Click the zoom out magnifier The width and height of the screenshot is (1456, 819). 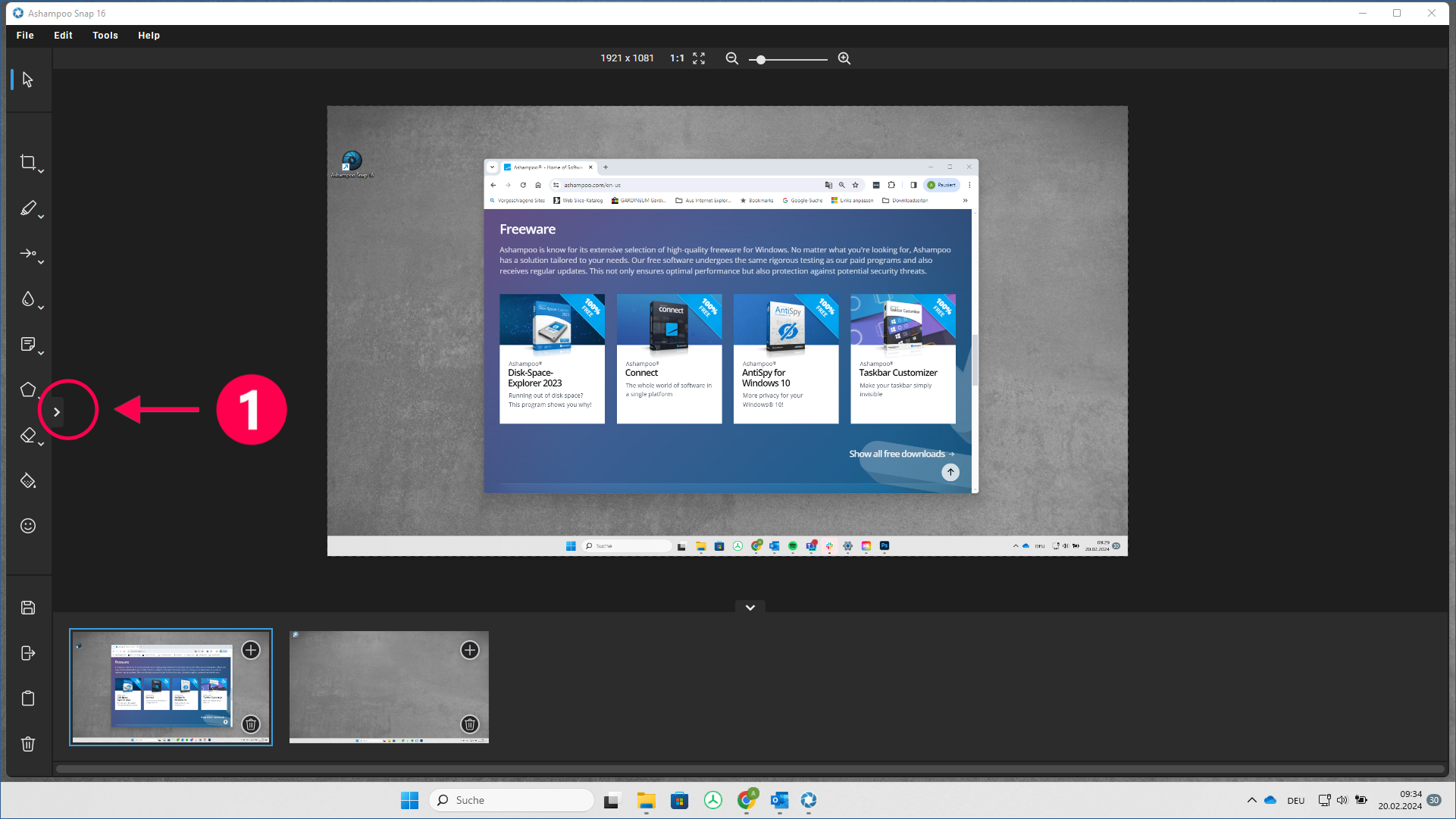coord(732,58)
